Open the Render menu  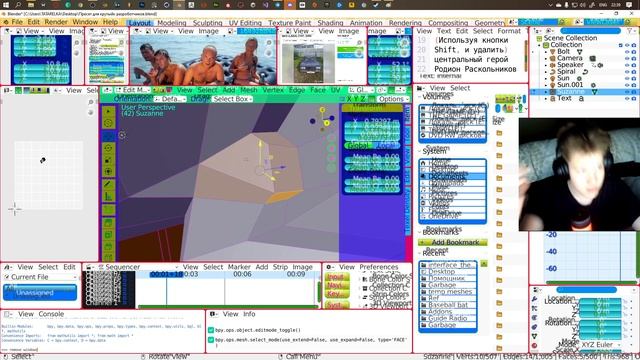tap(56, 22)
